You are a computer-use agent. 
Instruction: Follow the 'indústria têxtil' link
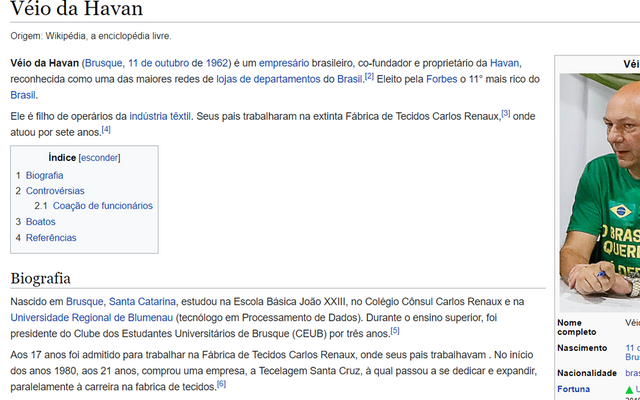(160, 116)
